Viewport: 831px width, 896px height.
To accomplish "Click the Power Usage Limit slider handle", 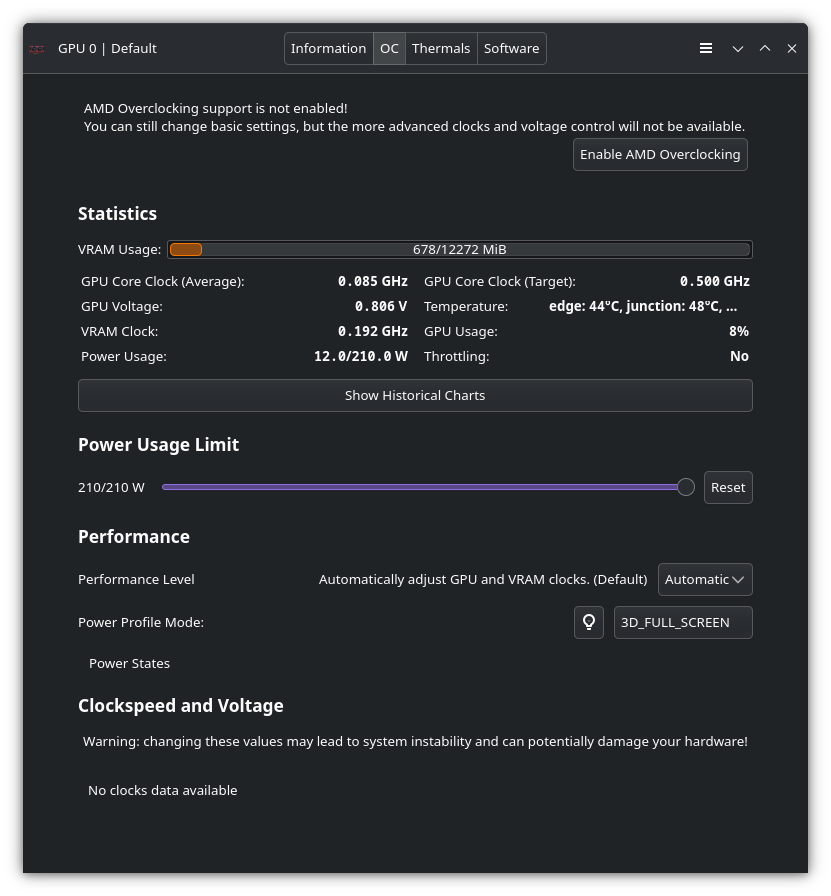I will [x=685, y=487].
